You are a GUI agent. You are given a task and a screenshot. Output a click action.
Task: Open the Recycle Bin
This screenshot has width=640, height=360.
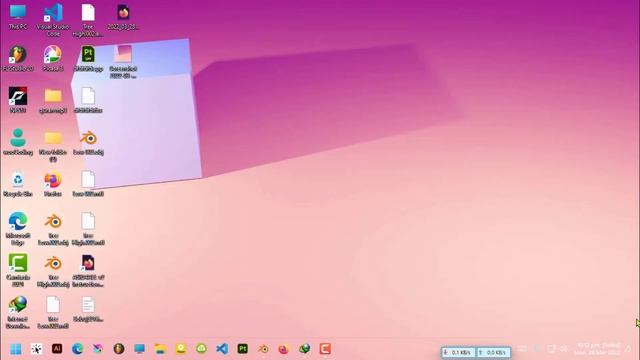pyautogui.click(x=18, y=184)
